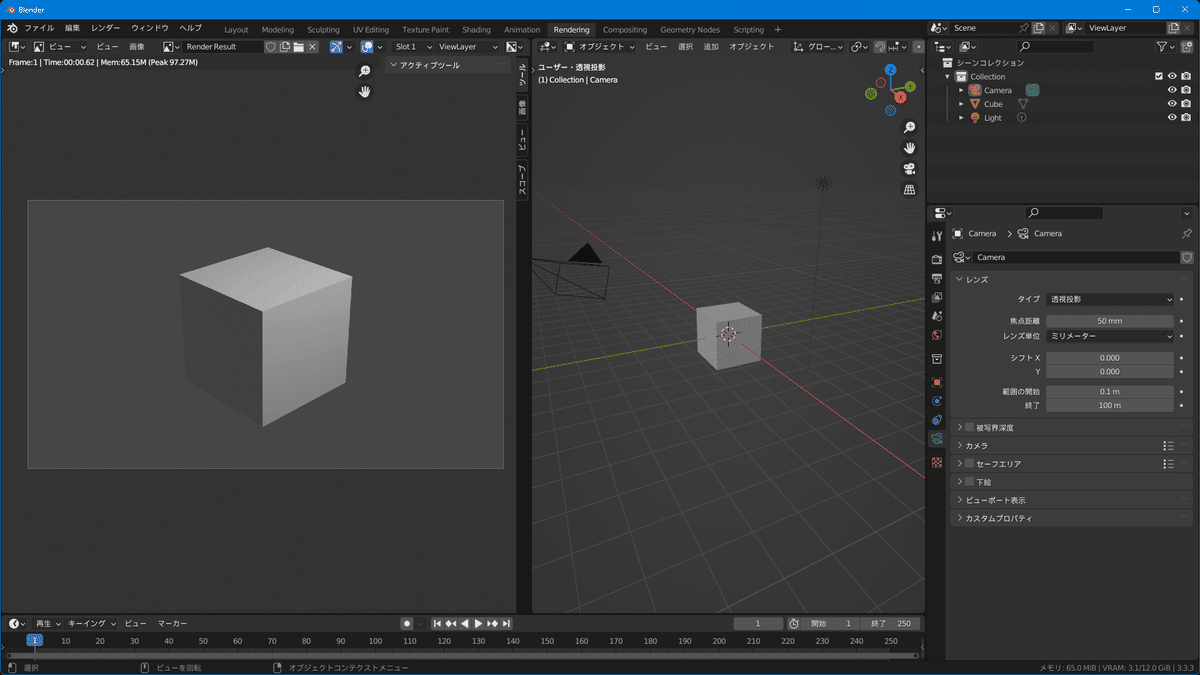Viewport: 1200px width, 675px height.
Task: Enable the 被写界深度 checkbox
Action: coord(969,427)
